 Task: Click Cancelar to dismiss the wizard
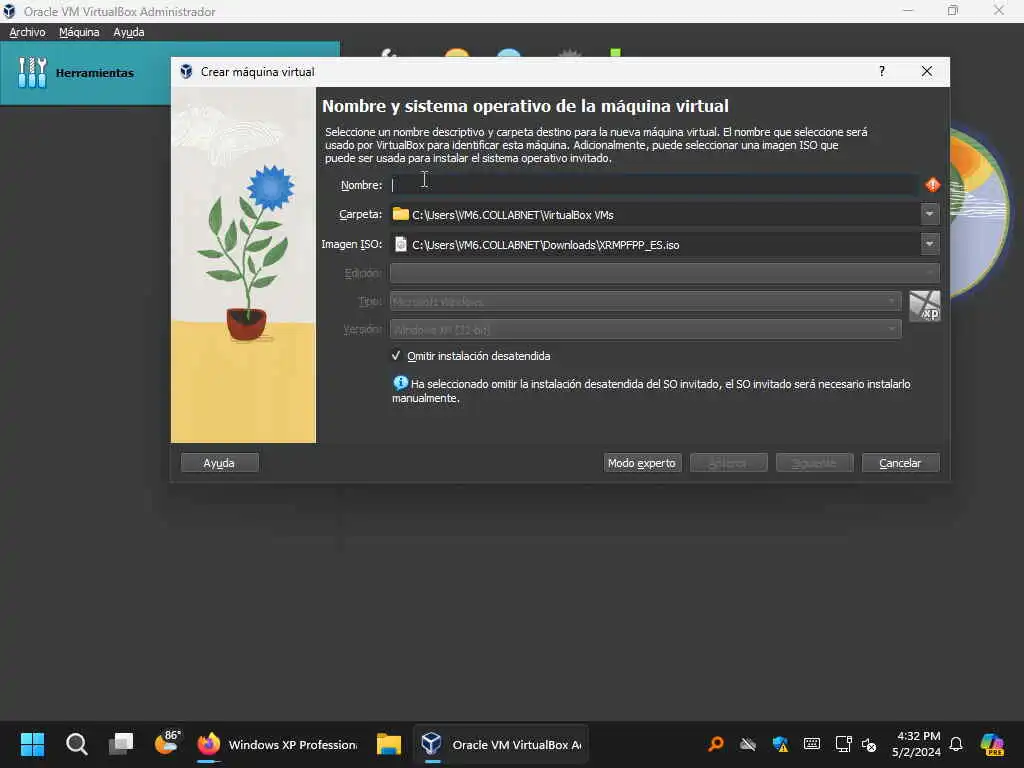click(901, 463)
